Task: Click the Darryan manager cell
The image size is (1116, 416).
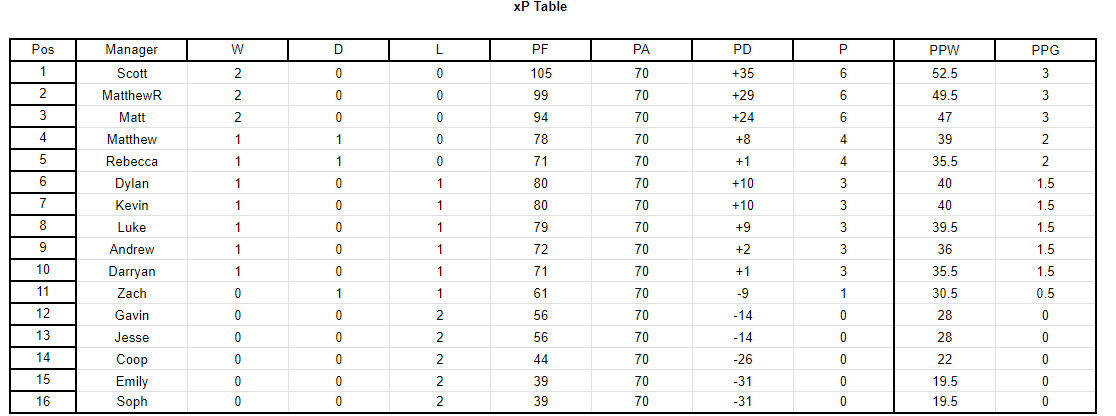Action: click(132, 271)
